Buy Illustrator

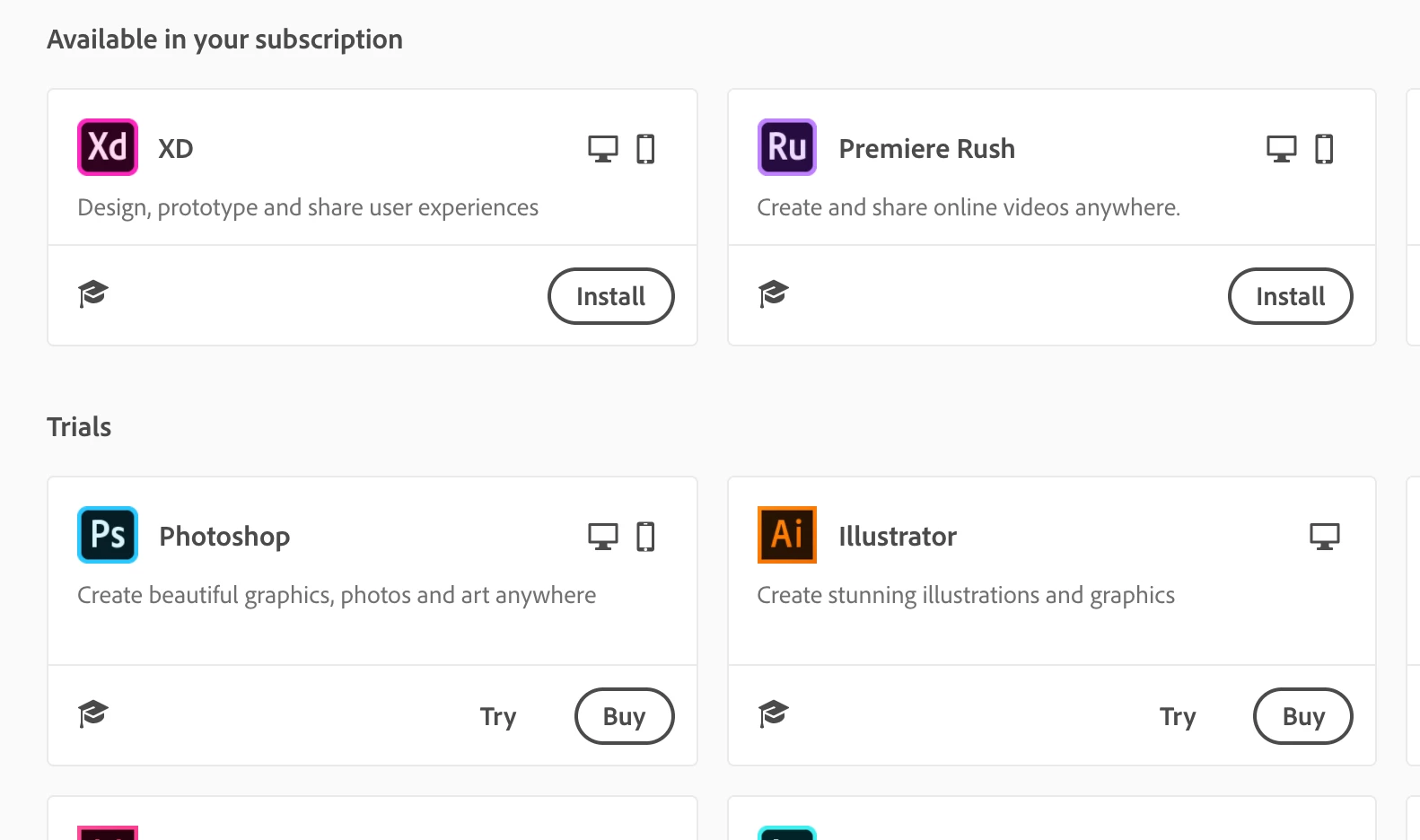click(x=1303, y=716)
